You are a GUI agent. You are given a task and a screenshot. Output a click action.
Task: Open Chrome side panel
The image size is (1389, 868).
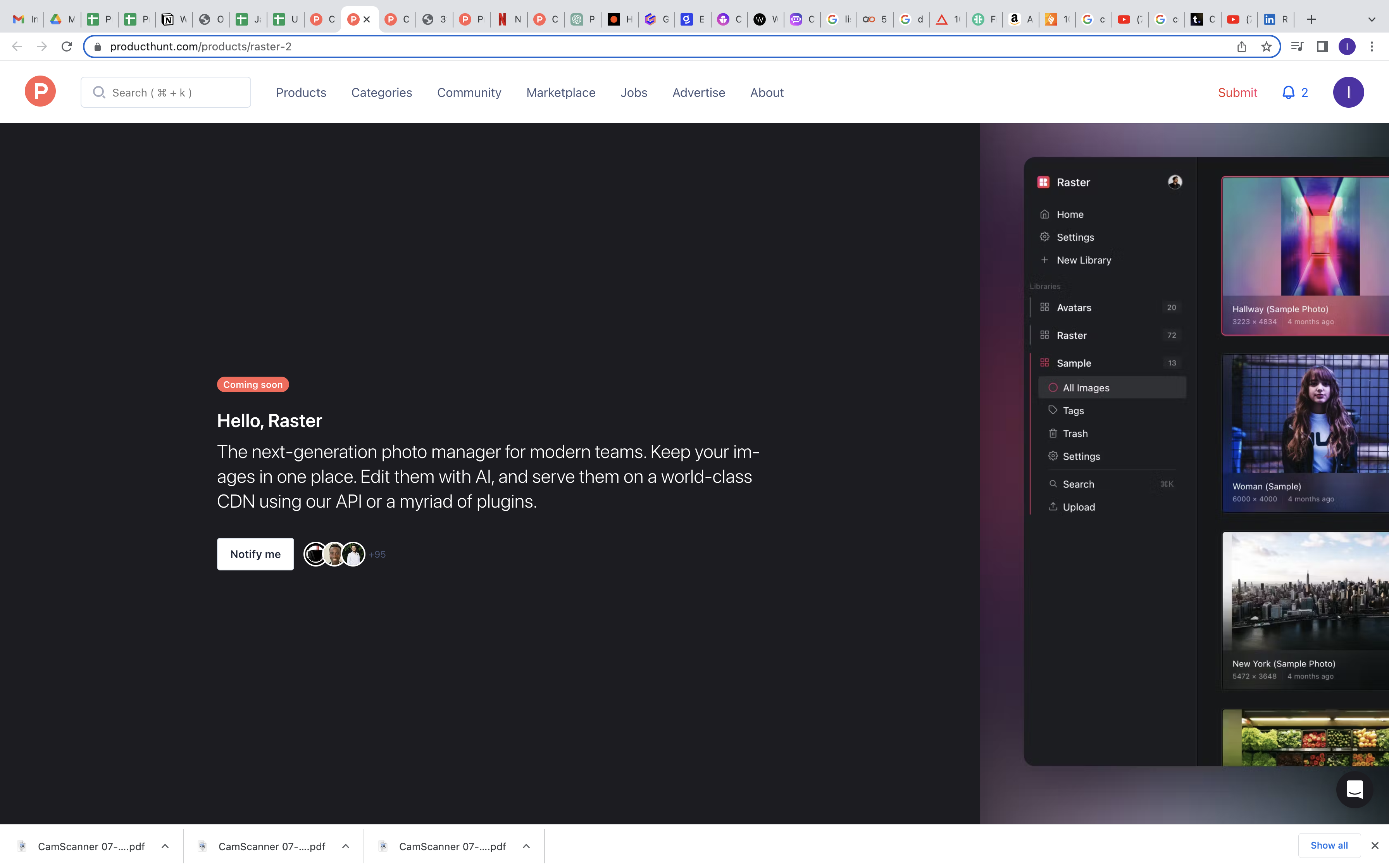click(x=1322, y=46)
